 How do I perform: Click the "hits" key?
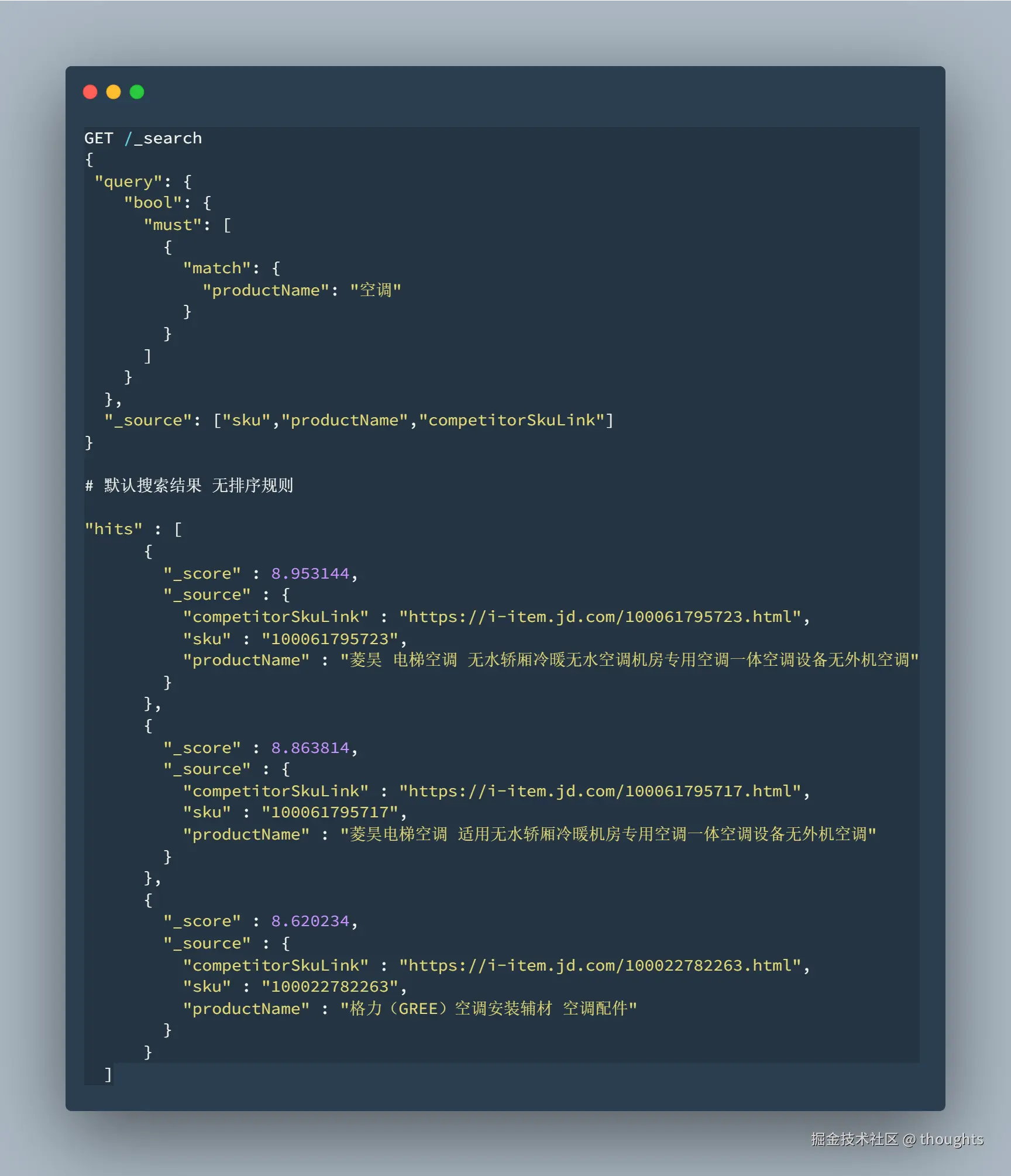114,529
